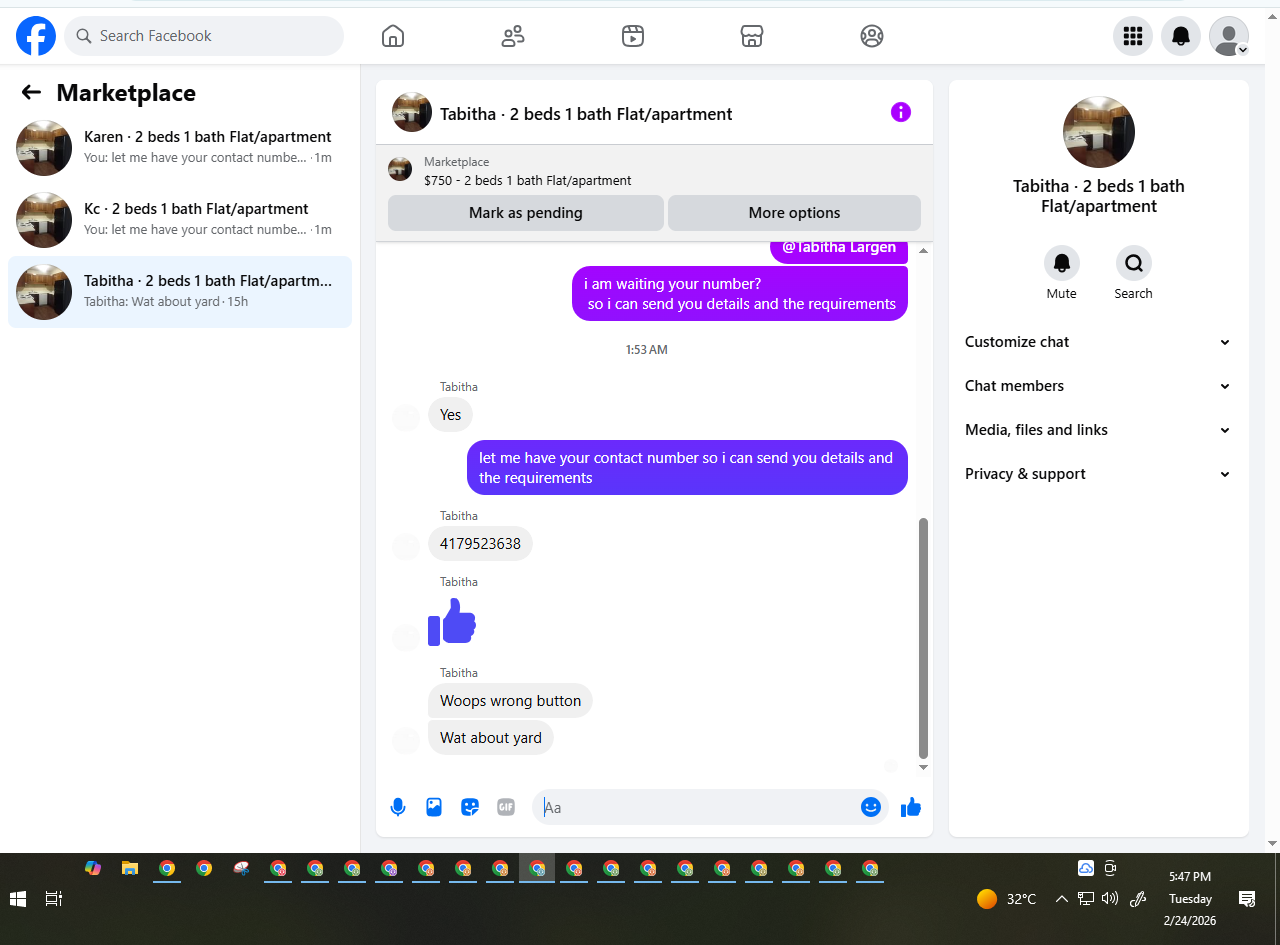Screen dimensions: 1280x945
Task: Open Windows Task View
Action: coord(54,899)
